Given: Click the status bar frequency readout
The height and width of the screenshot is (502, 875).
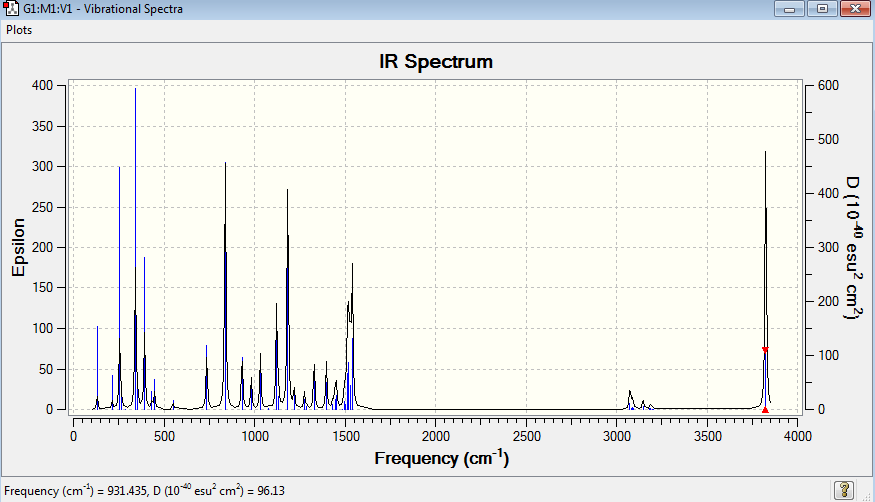Looking at the screenshot, I should click(x=145, y=490).
